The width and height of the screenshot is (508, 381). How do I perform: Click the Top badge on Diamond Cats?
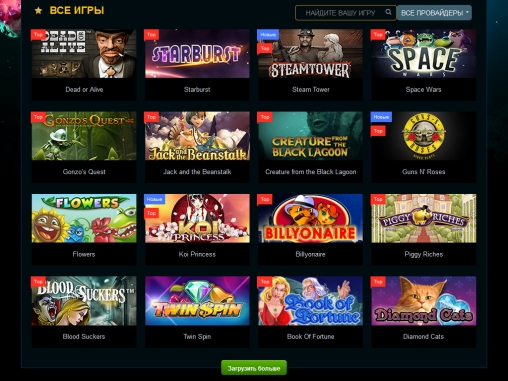(378, 282)
